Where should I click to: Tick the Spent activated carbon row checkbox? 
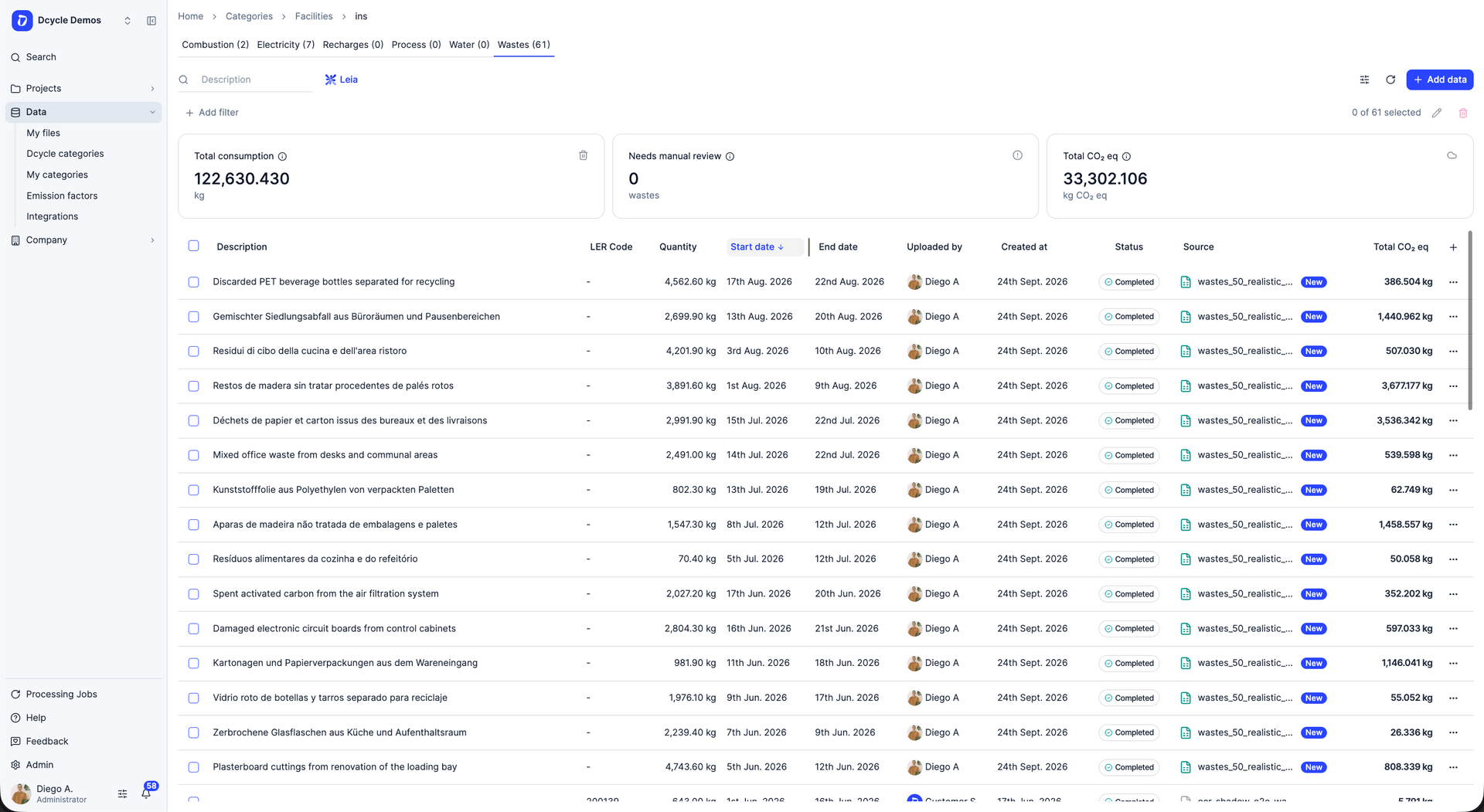[x=193, y=594]
